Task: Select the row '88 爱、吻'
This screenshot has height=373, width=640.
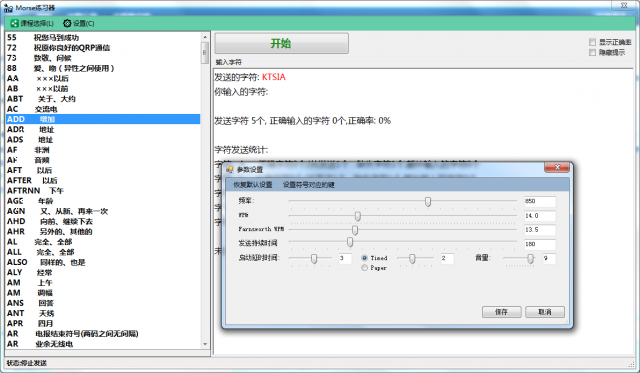Action: (103, 68)
